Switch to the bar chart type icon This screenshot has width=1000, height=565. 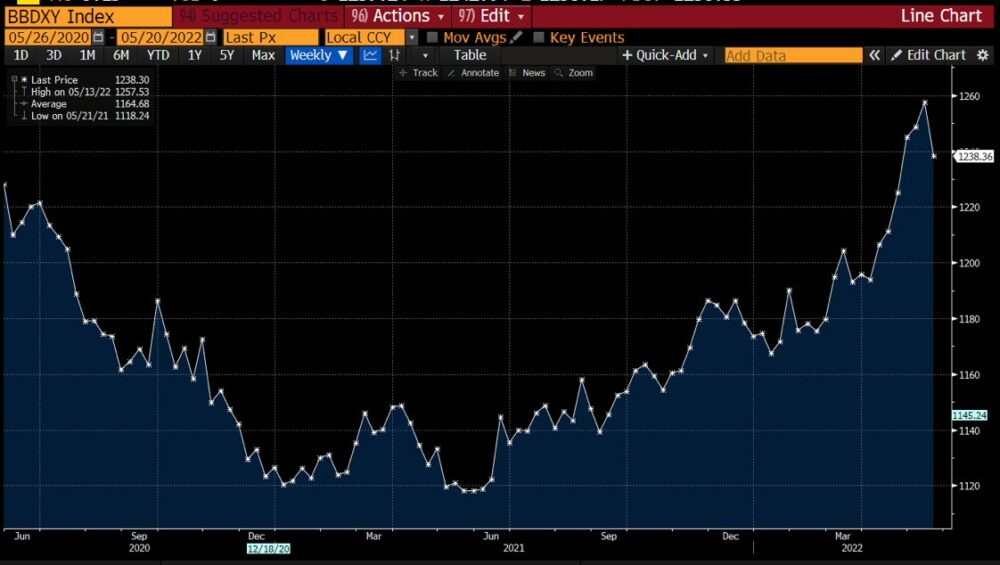[396, 55]
